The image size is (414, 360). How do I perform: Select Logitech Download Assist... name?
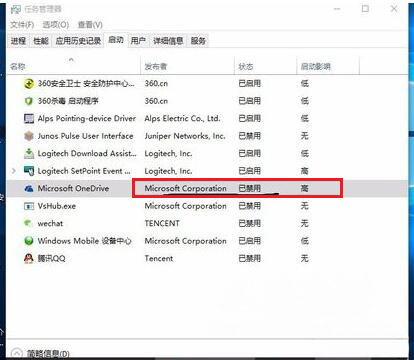point(87,153)
